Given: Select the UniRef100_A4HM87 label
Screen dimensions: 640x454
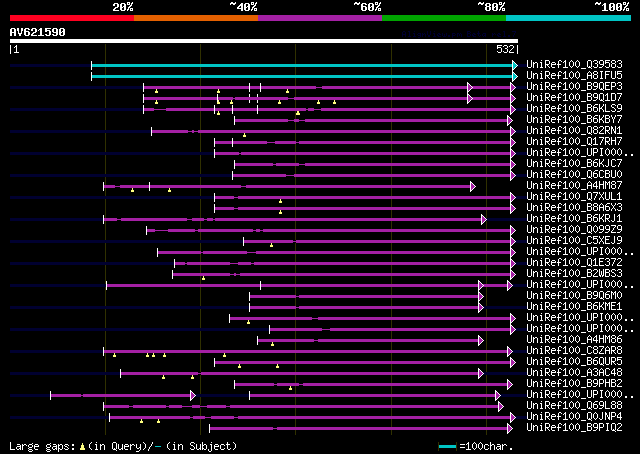Looking at the screenshot, I should point(574,186).
